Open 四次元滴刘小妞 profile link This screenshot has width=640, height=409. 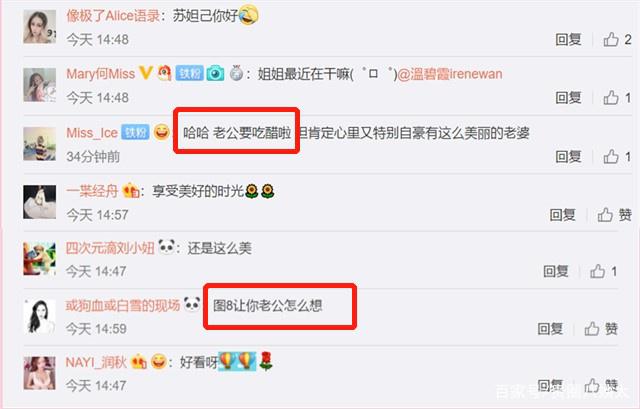tap(110, 248)
